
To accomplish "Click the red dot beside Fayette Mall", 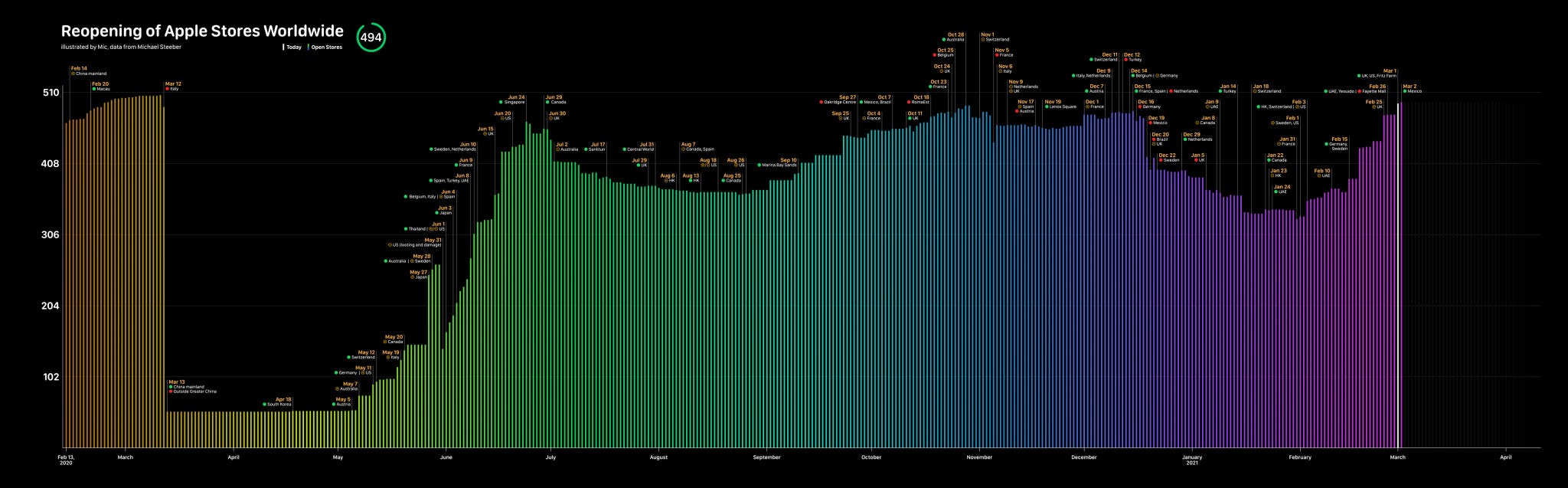I will [1360, 92].
